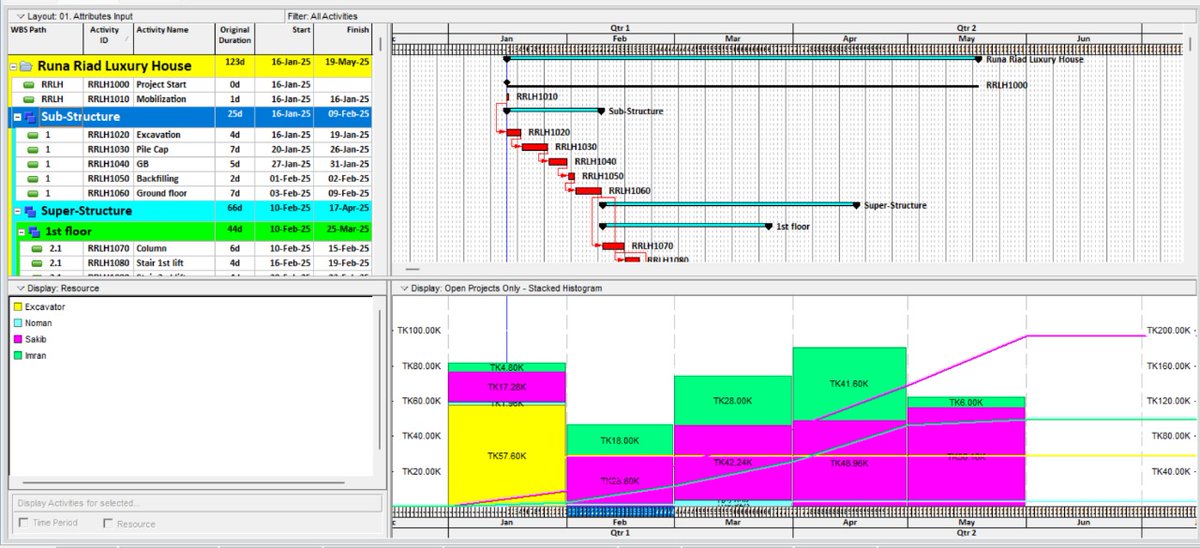Viewport: 1200px width, 548px height.
Task: Click the activity icon in the GB row
Action: coord(32,163)
